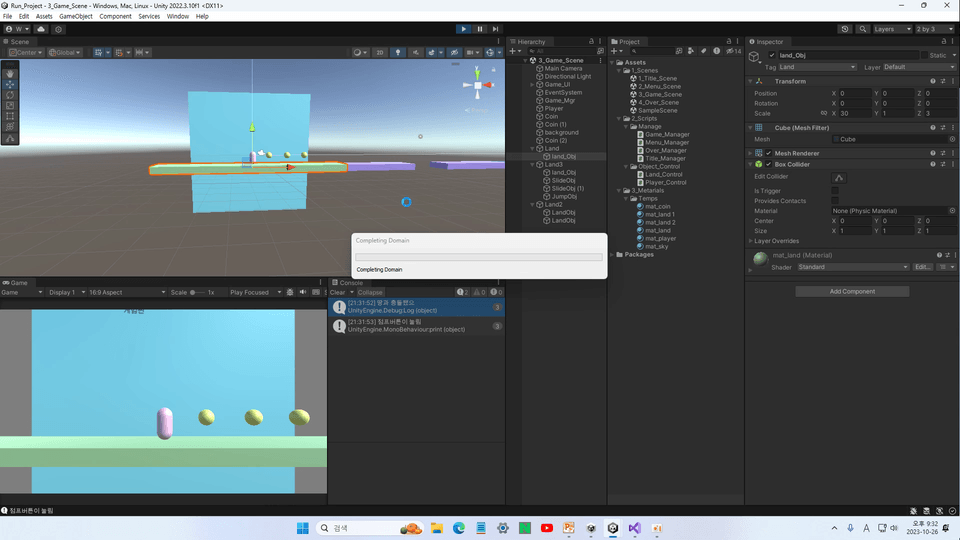
Task: Click the Clear console button
Action: [x=337, y=293]
